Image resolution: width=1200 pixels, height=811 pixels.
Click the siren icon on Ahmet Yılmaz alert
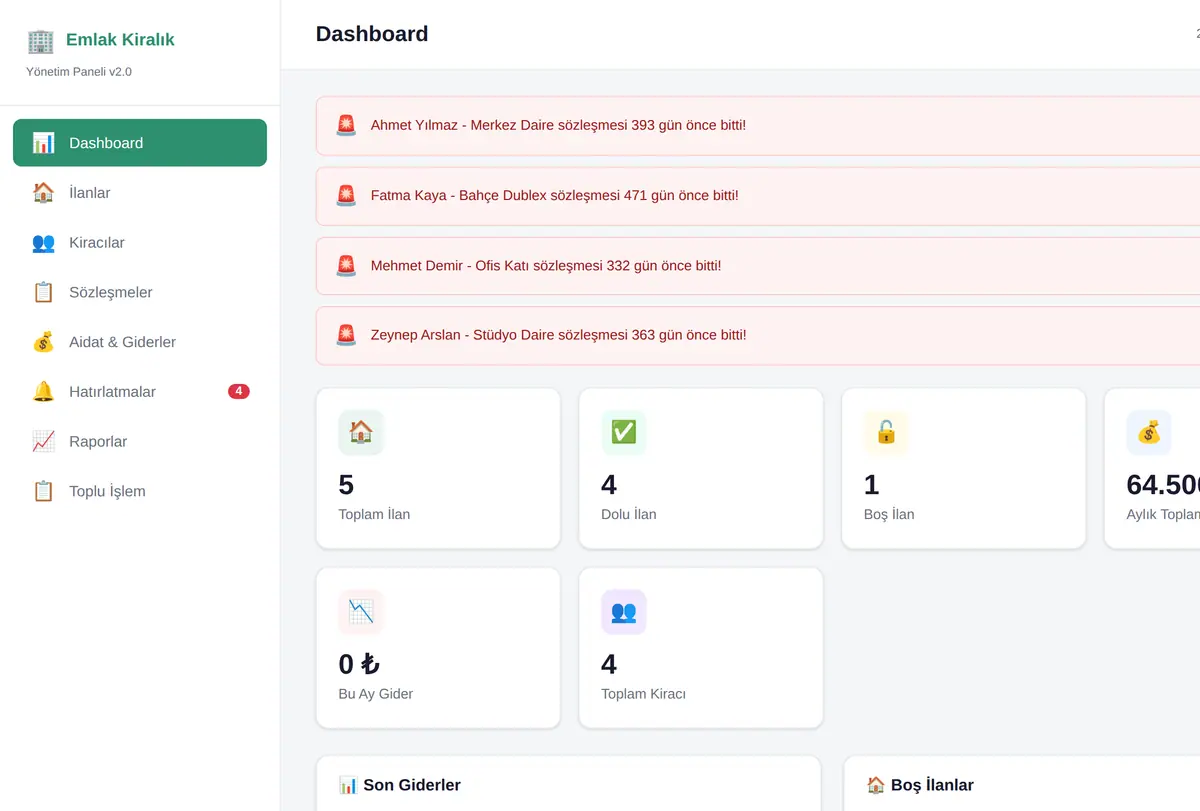click(346, 125)
